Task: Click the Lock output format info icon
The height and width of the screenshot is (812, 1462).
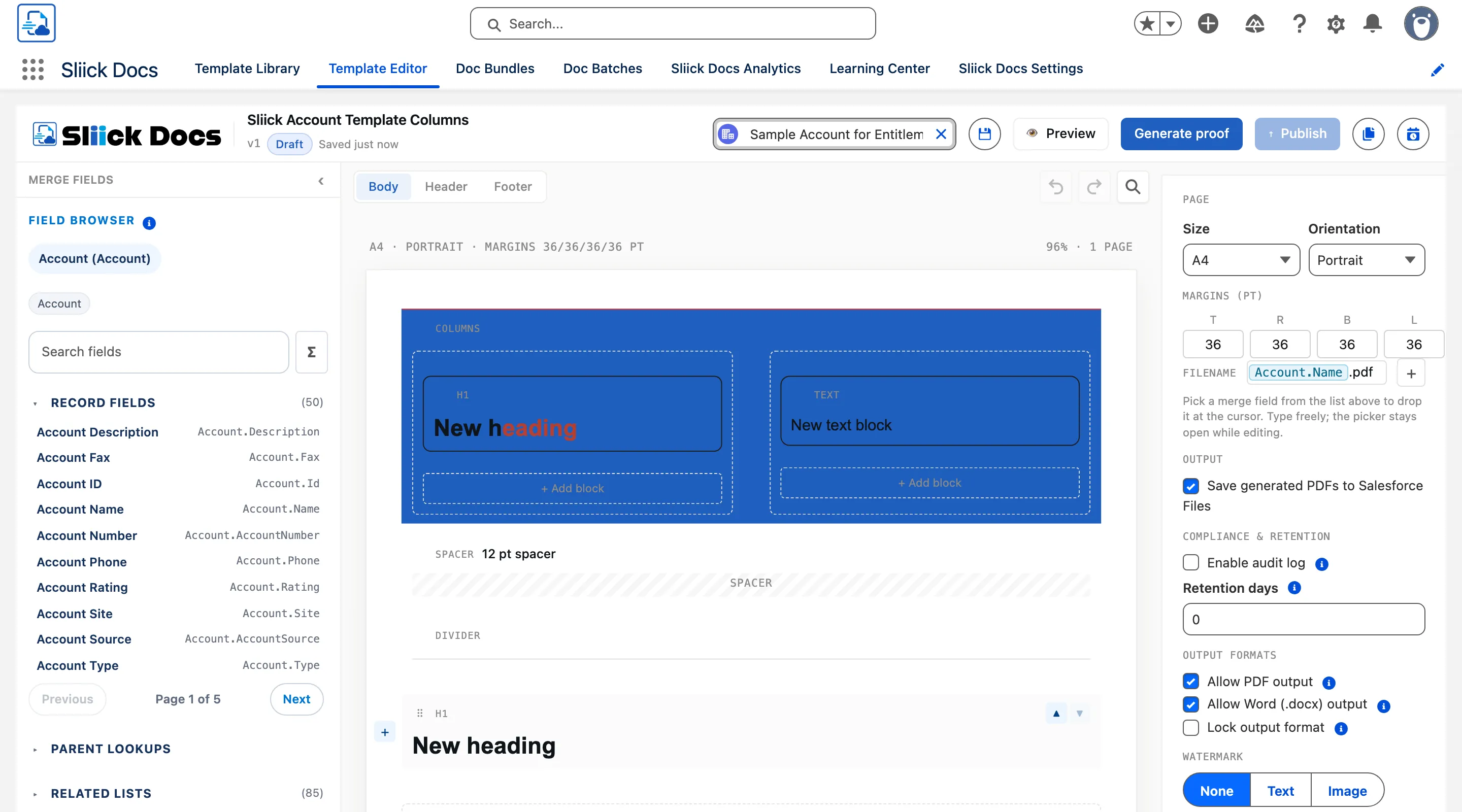Action: (1341, 729)
